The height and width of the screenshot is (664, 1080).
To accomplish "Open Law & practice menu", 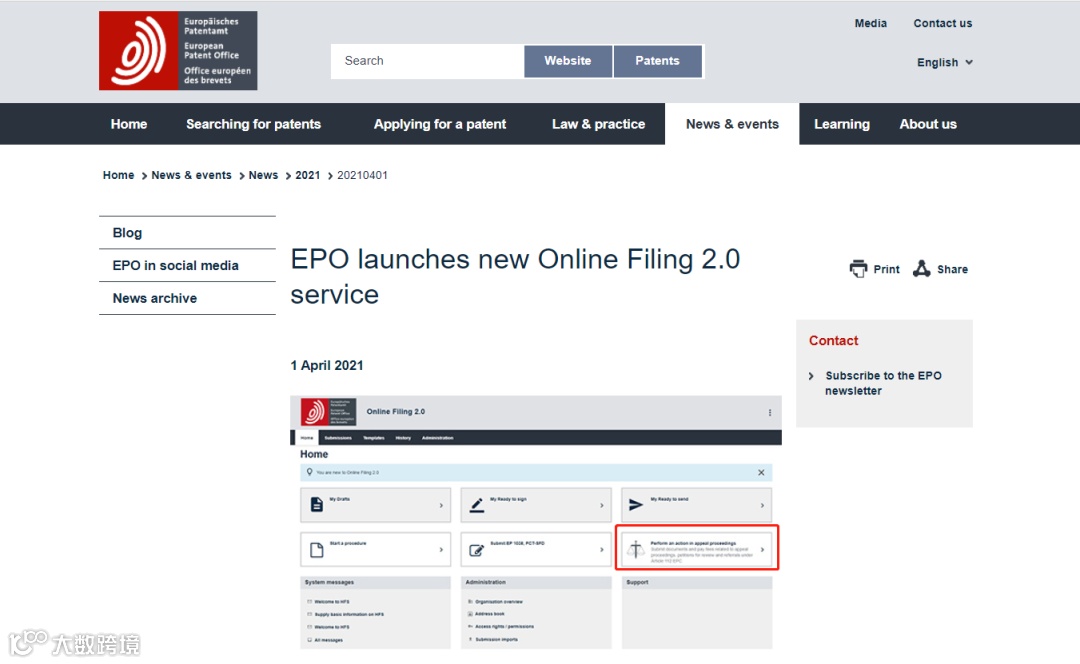I will click(599, 124).
